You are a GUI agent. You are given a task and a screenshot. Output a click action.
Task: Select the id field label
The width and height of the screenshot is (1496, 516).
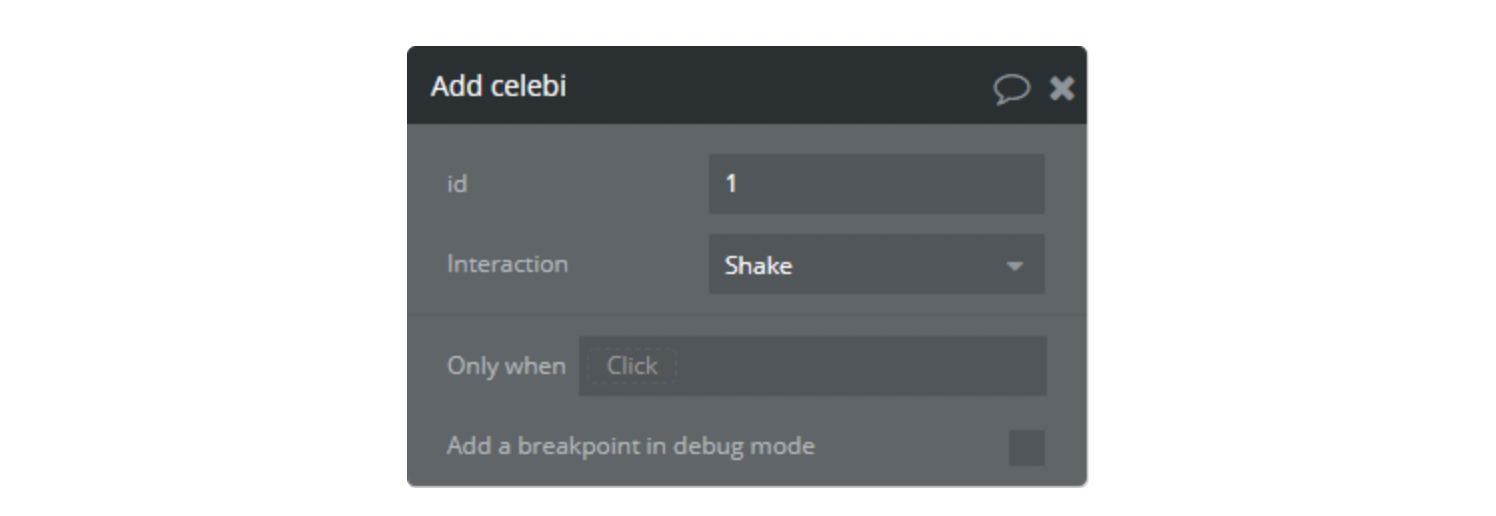tap(457, 184)
